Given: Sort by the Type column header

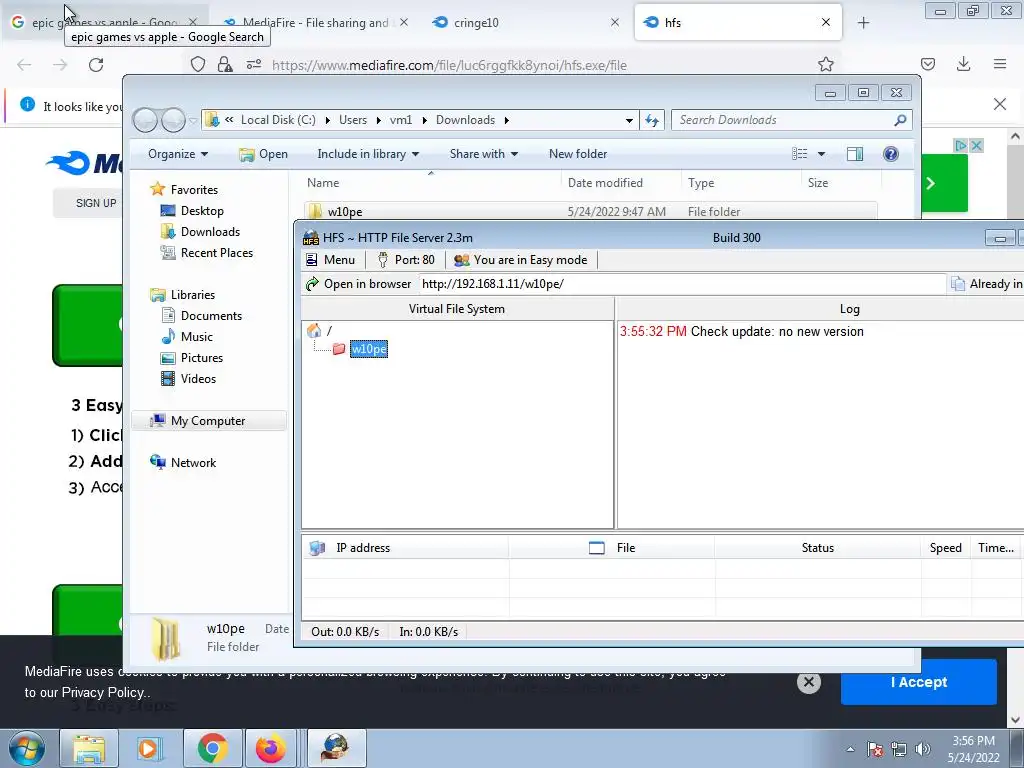Looking at the screenshot, I should (x=740, y=184).
